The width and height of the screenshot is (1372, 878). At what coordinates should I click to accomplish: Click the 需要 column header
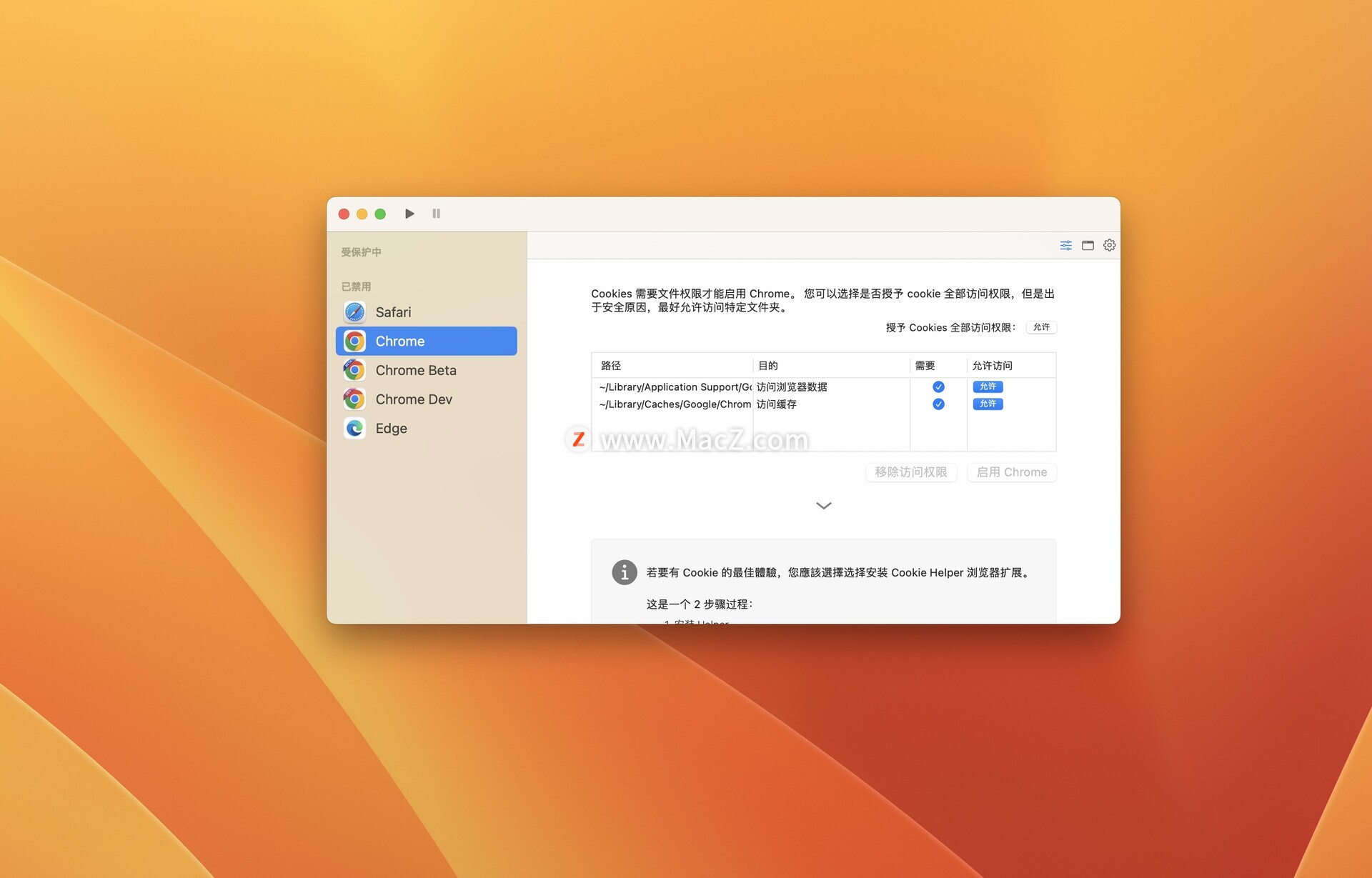tap(938, 365)
